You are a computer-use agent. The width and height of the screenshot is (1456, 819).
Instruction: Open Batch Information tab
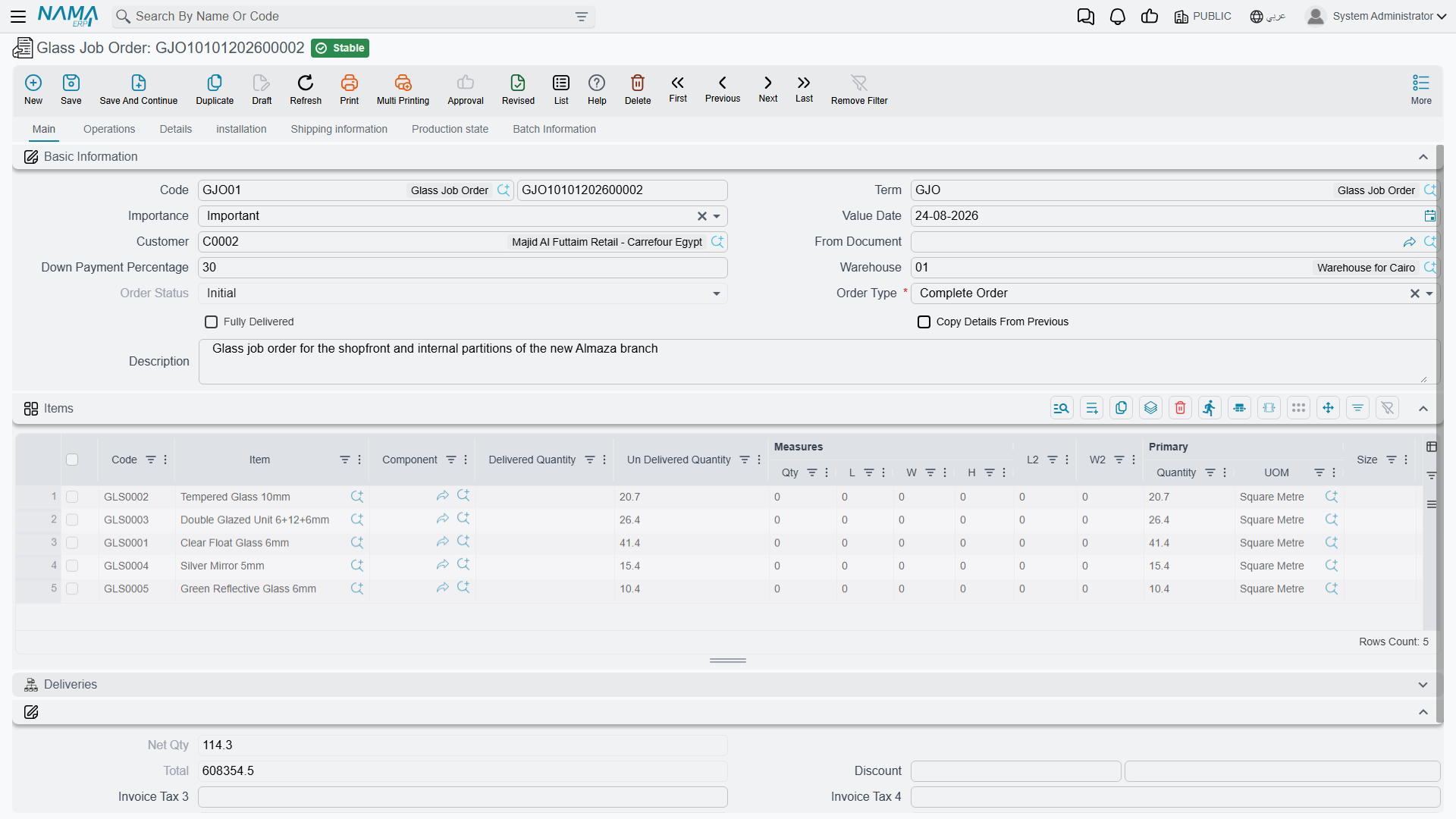pyautogui.click(x=554, y=129)
